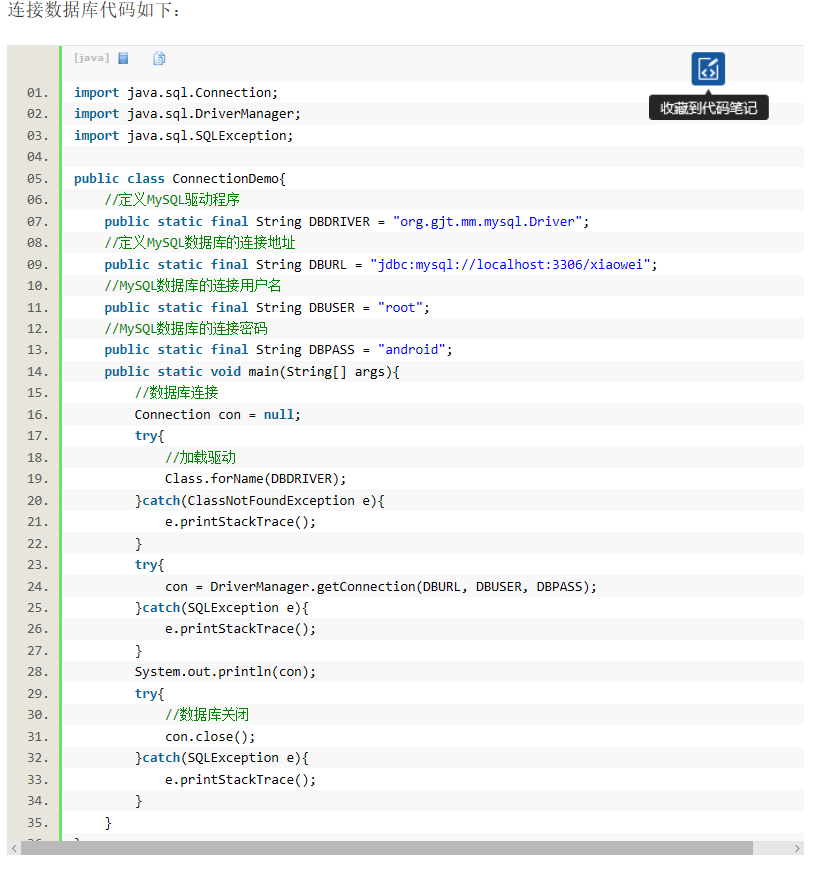Click the string "org.gjt.mm.mysql.Driver"
The width and height of the screenshot is (833, 880).
487,222
